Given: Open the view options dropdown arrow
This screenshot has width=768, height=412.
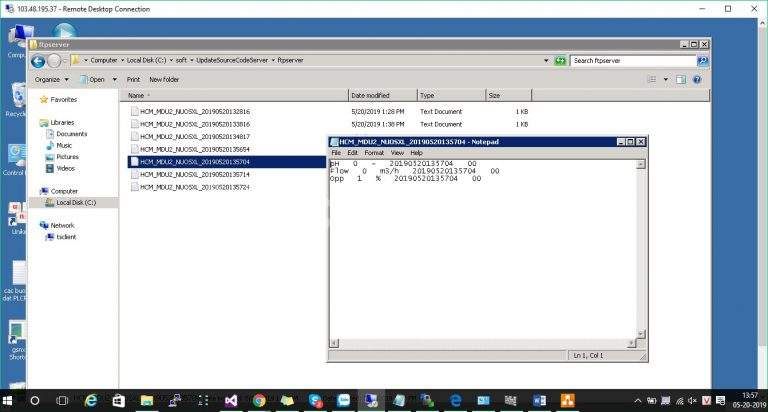Looking at the screenshot, I should pyautogui.click(x=666, y=79).
